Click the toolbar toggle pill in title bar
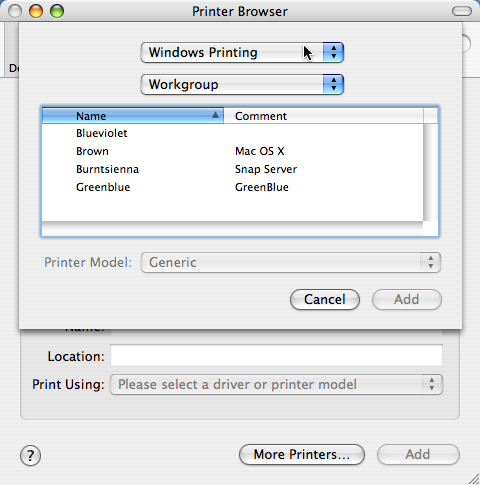The image size is (480, 485). pyautogui.click(x=462, y=11)
